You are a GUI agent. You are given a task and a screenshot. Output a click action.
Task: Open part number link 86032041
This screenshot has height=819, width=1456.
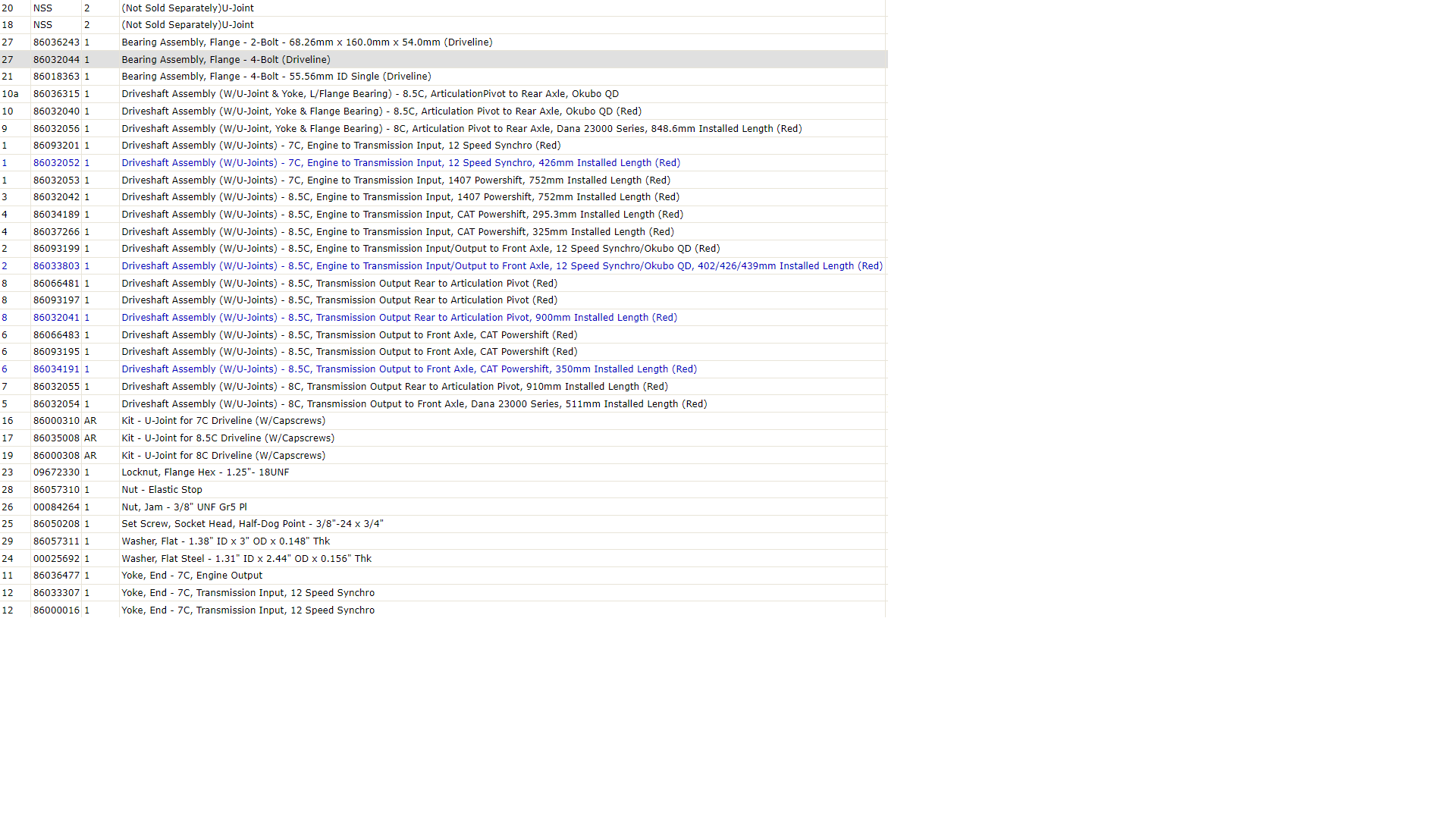(56, 318)
